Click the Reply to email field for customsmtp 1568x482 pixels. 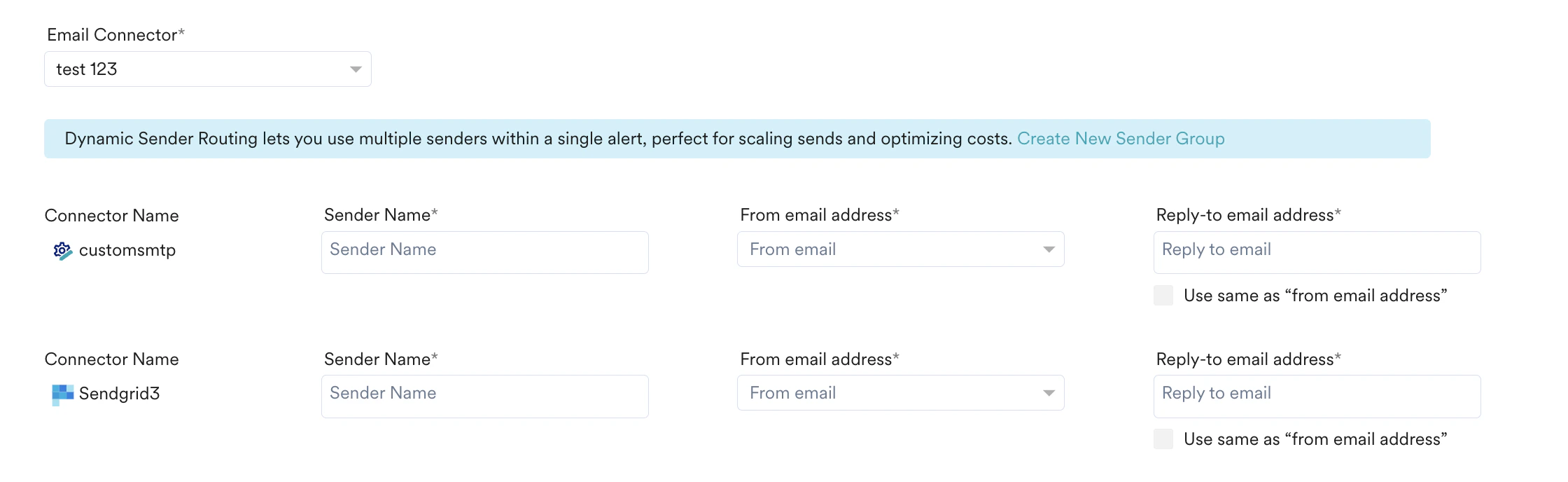click(1316, 252)
